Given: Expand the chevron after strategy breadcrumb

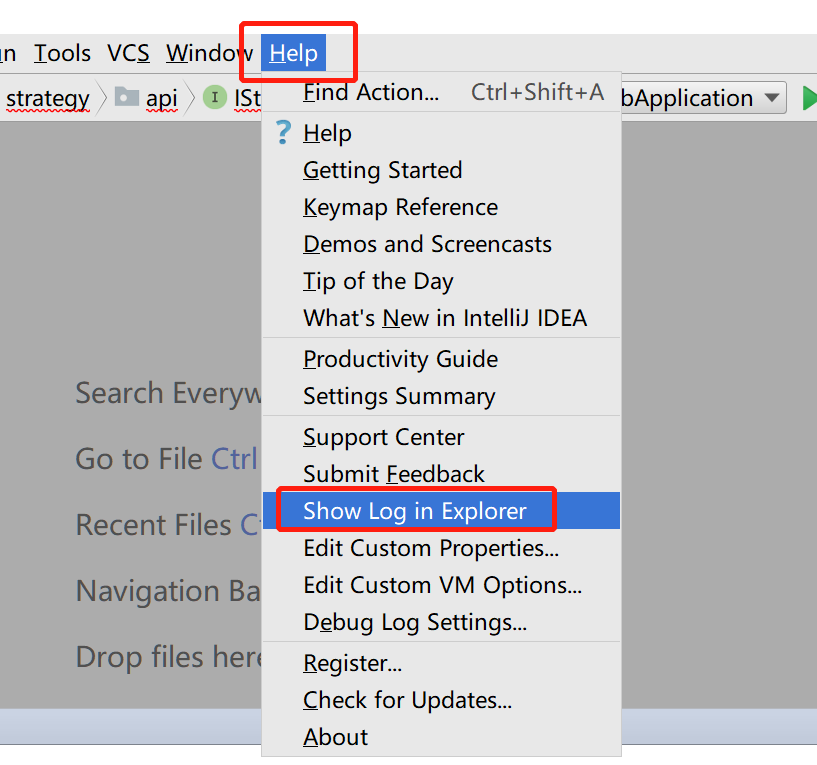Looking at the screenshot, I should pos(102,98).
